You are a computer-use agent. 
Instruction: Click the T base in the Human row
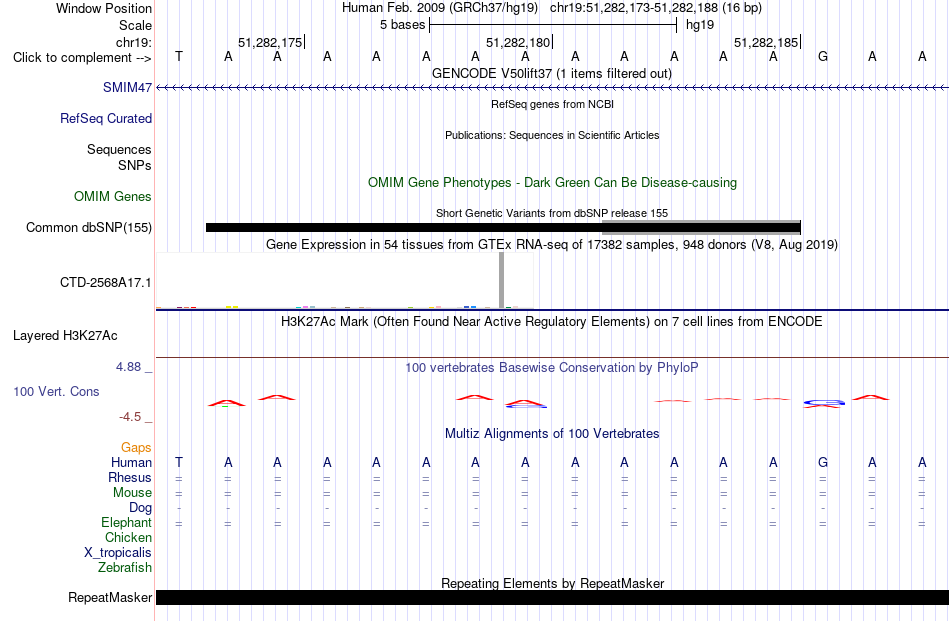point(179,462)
